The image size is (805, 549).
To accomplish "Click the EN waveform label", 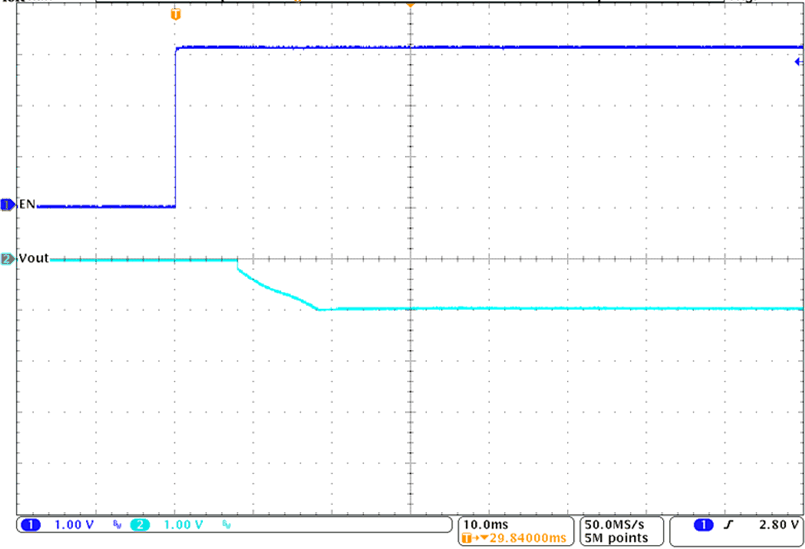I will [x=27, y=204].
